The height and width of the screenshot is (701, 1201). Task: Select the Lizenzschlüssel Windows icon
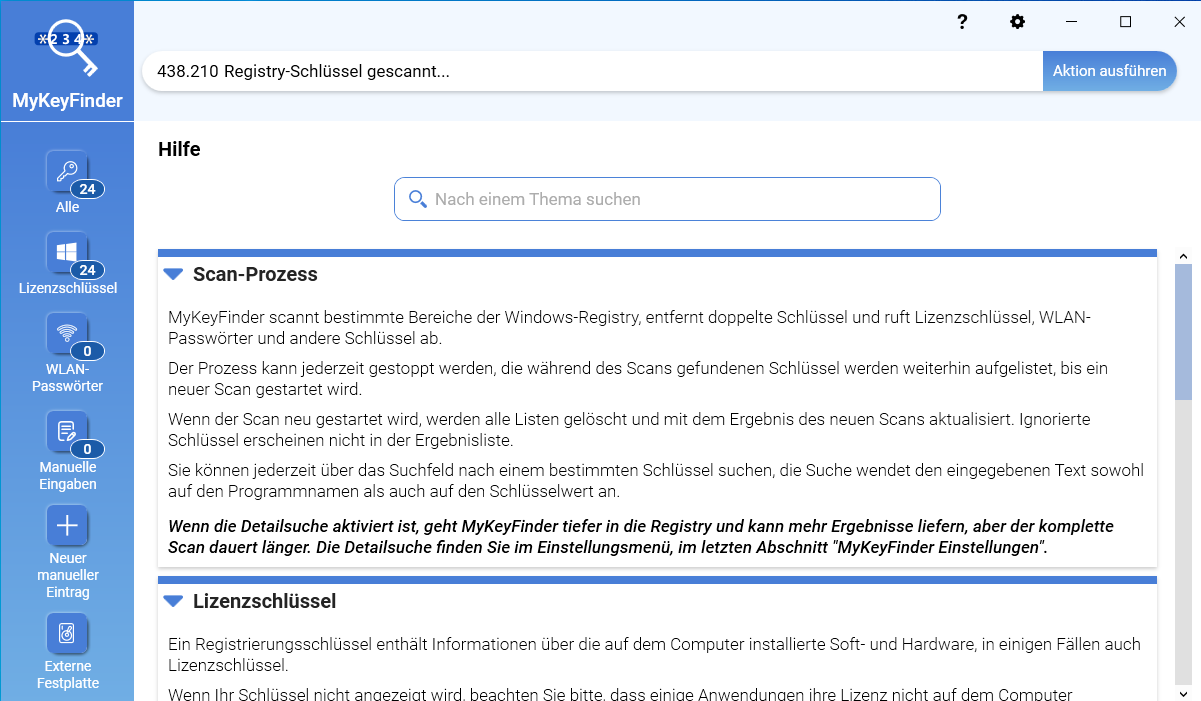67,253
